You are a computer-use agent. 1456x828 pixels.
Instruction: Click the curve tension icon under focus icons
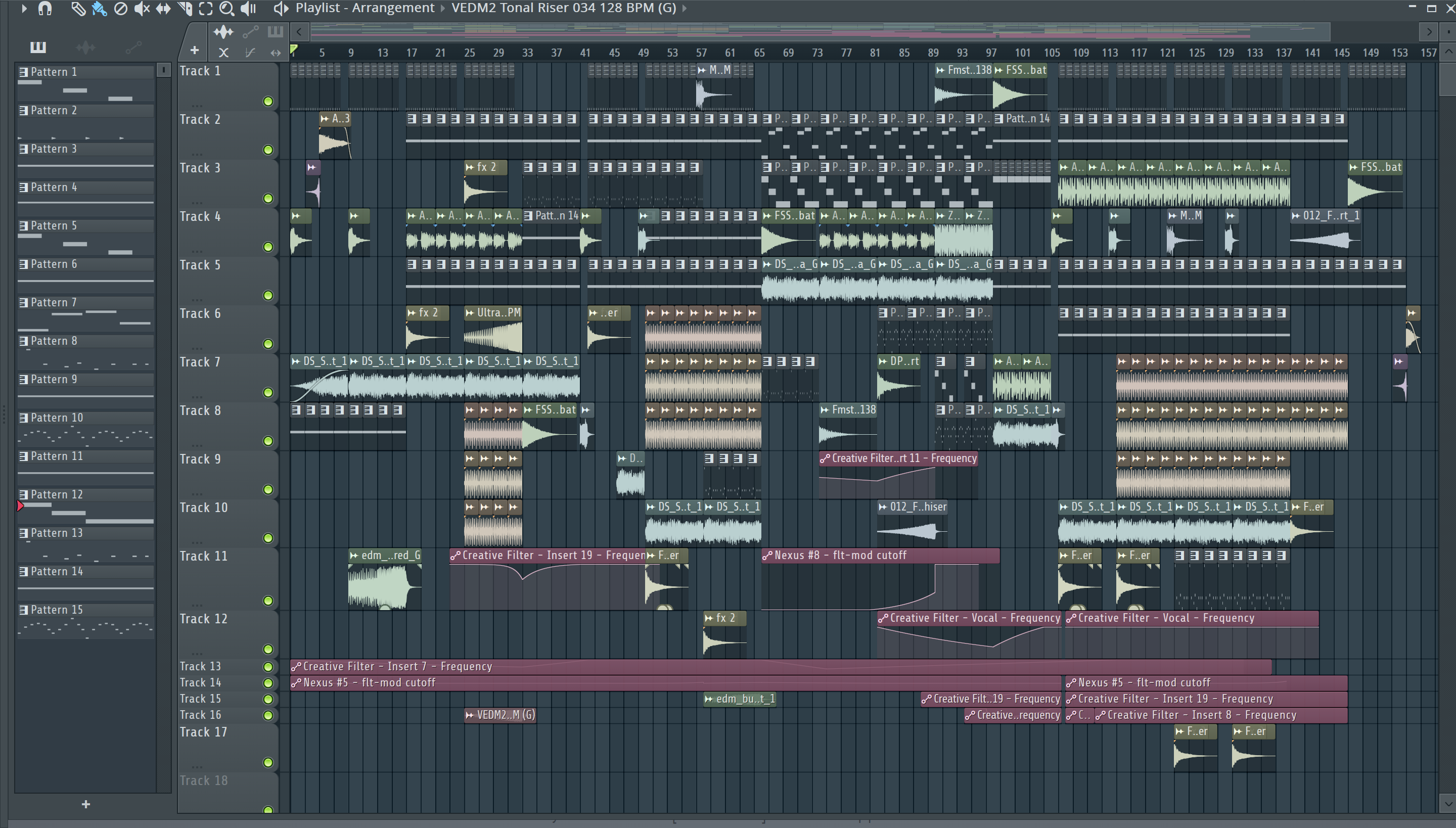(250, 53)
